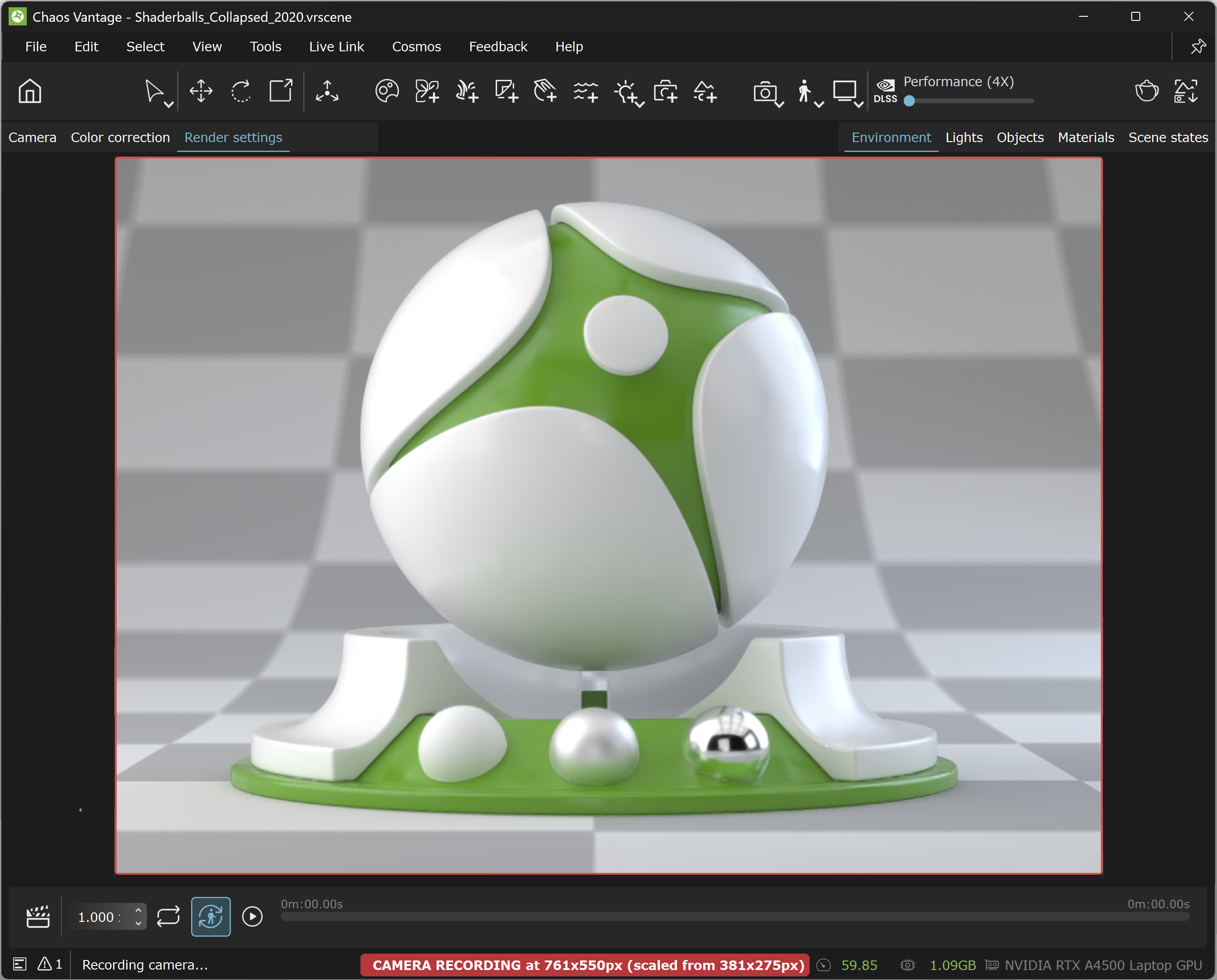Click the add decal icon

(506, 91)
